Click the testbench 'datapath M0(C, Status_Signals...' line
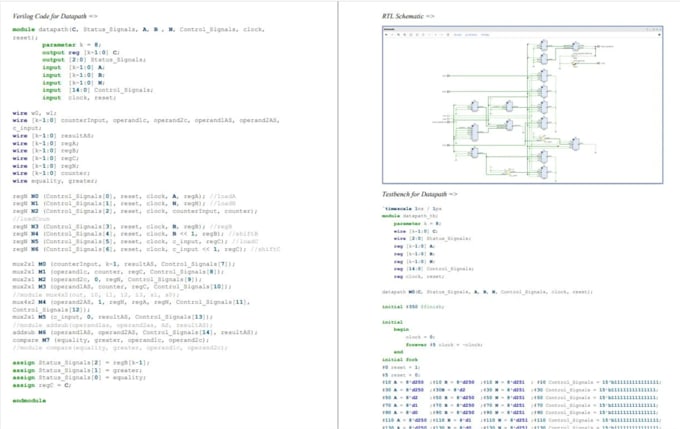This screenshot has height=429, width=680. [487, 292]
